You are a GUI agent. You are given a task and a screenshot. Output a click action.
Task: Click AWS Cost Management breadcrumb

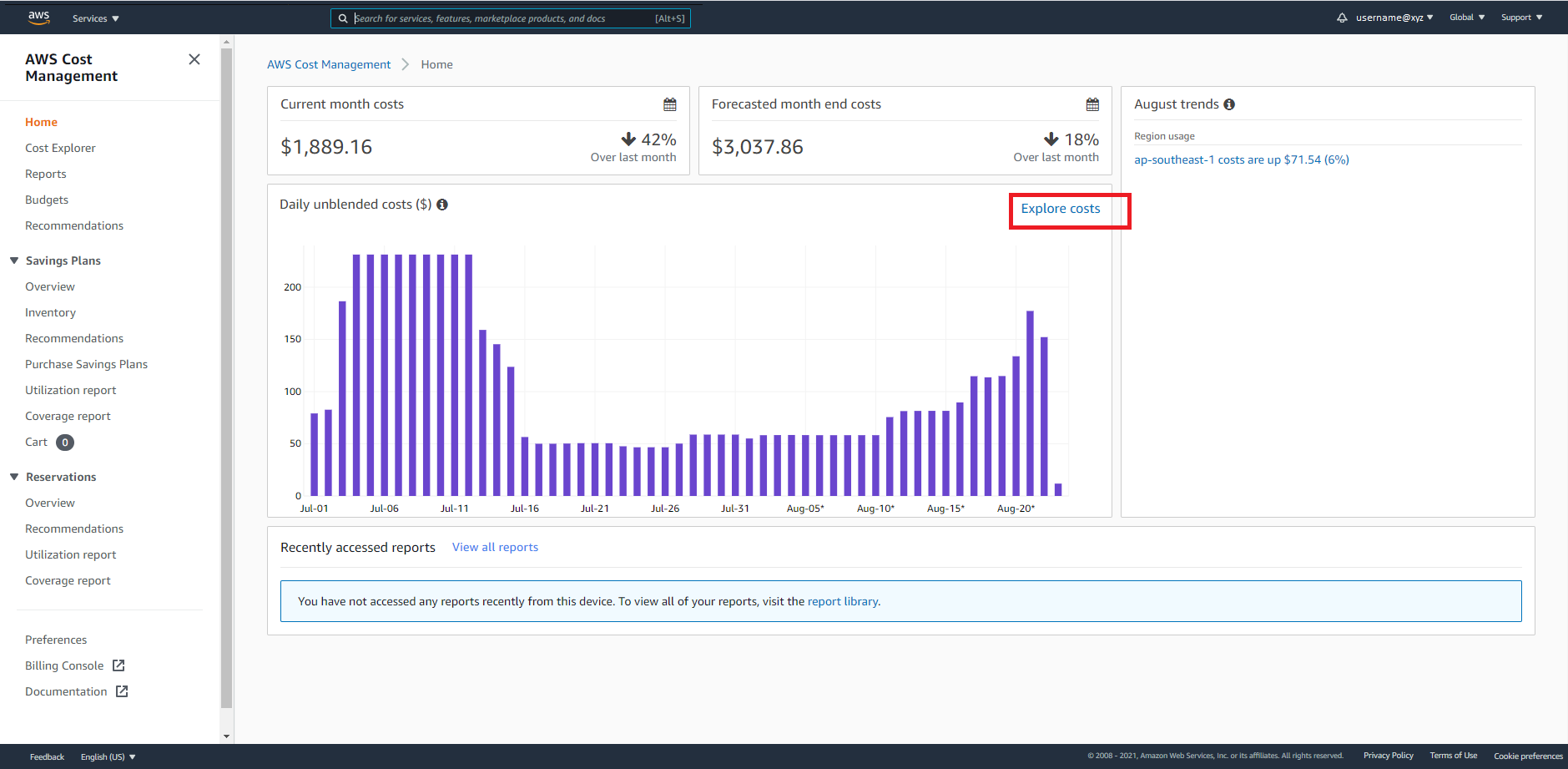pos(329,64)
